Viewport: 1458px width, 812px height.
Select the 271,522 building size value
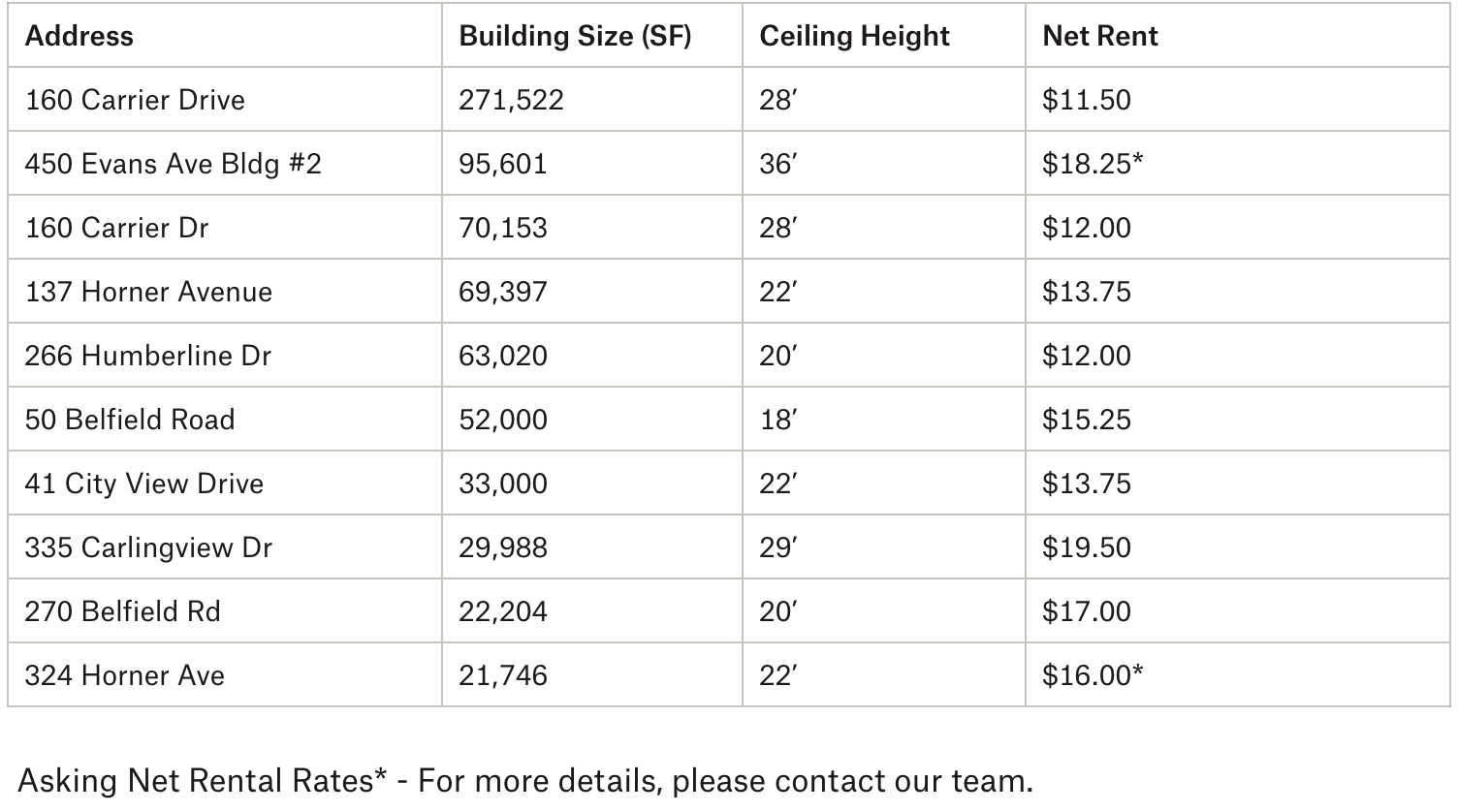(511, 100)
